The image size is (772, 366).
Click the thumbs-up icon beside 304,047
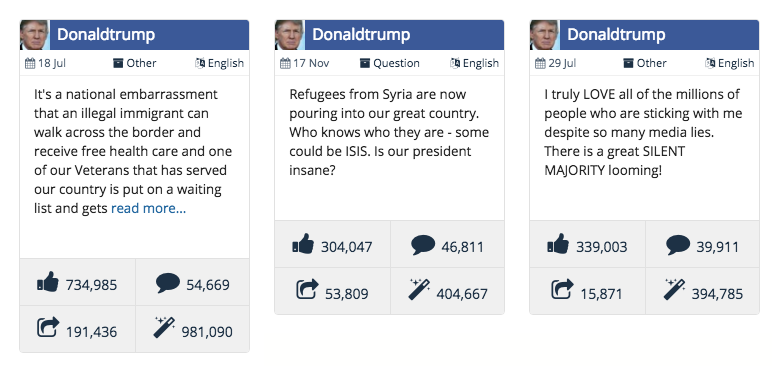tap(303, 244)
